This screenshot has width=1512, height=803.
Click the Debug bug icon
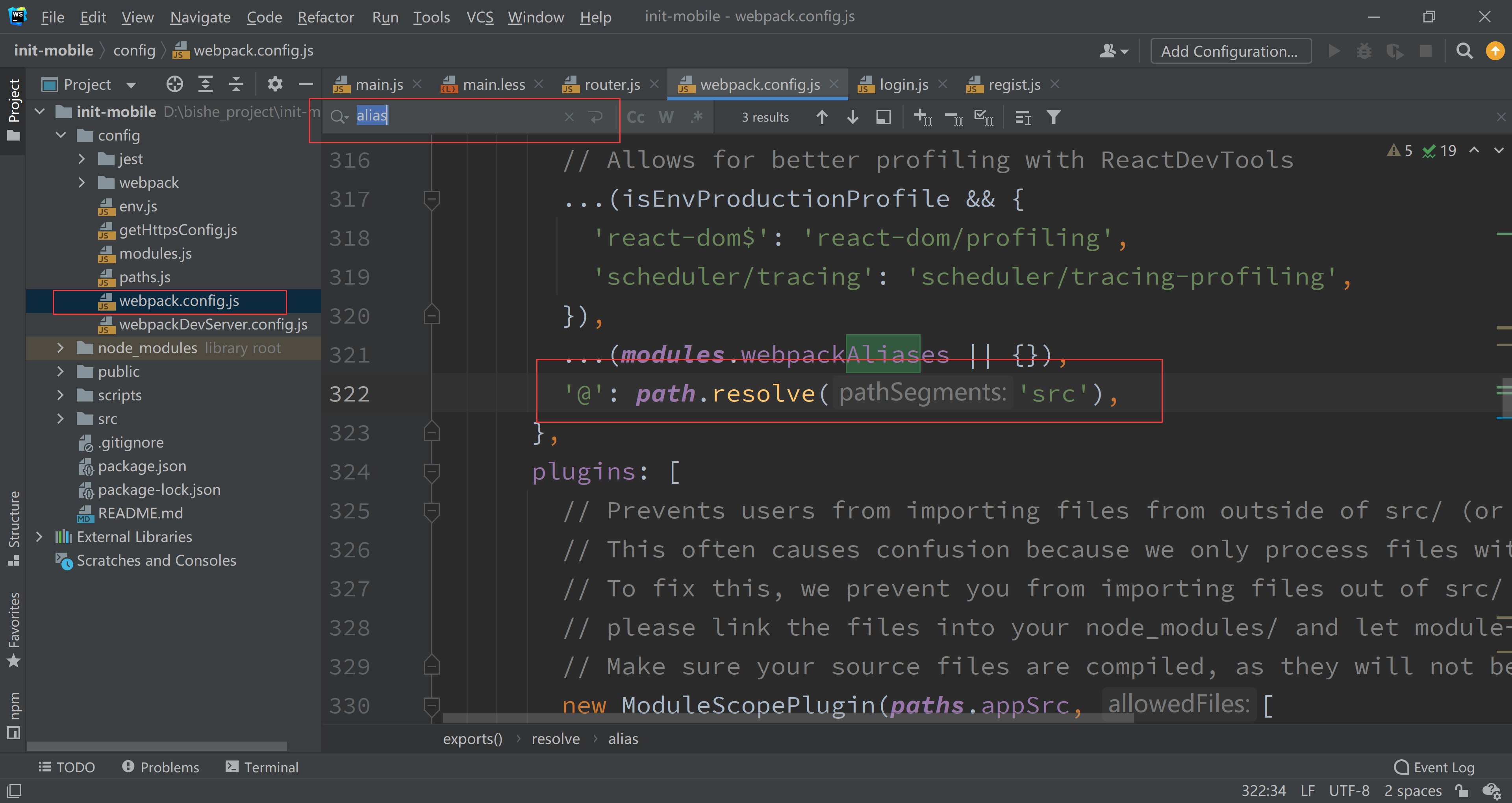coord(1364,51)
